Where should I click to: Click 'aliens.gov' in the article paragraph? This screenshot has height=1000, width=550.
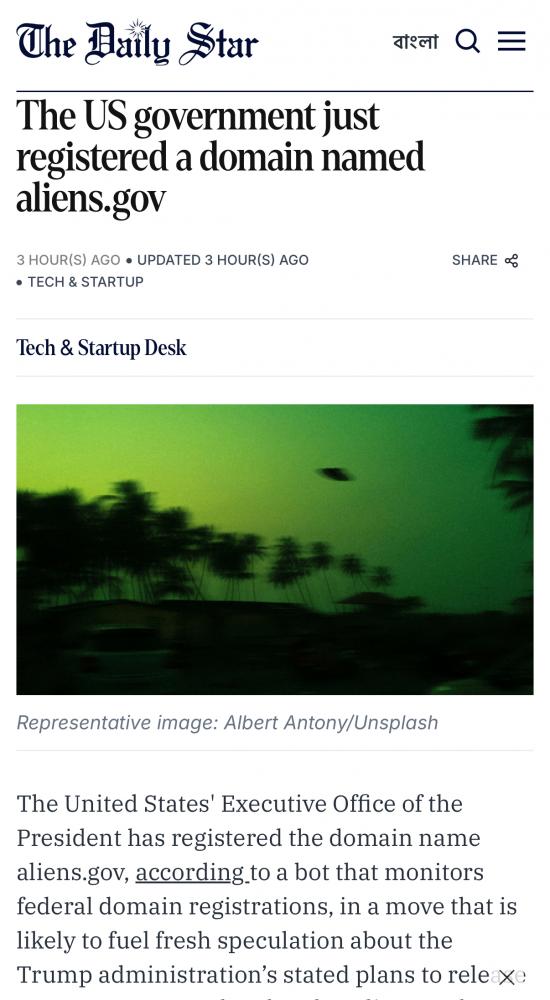pyautogui.click(x=73, y=872)
